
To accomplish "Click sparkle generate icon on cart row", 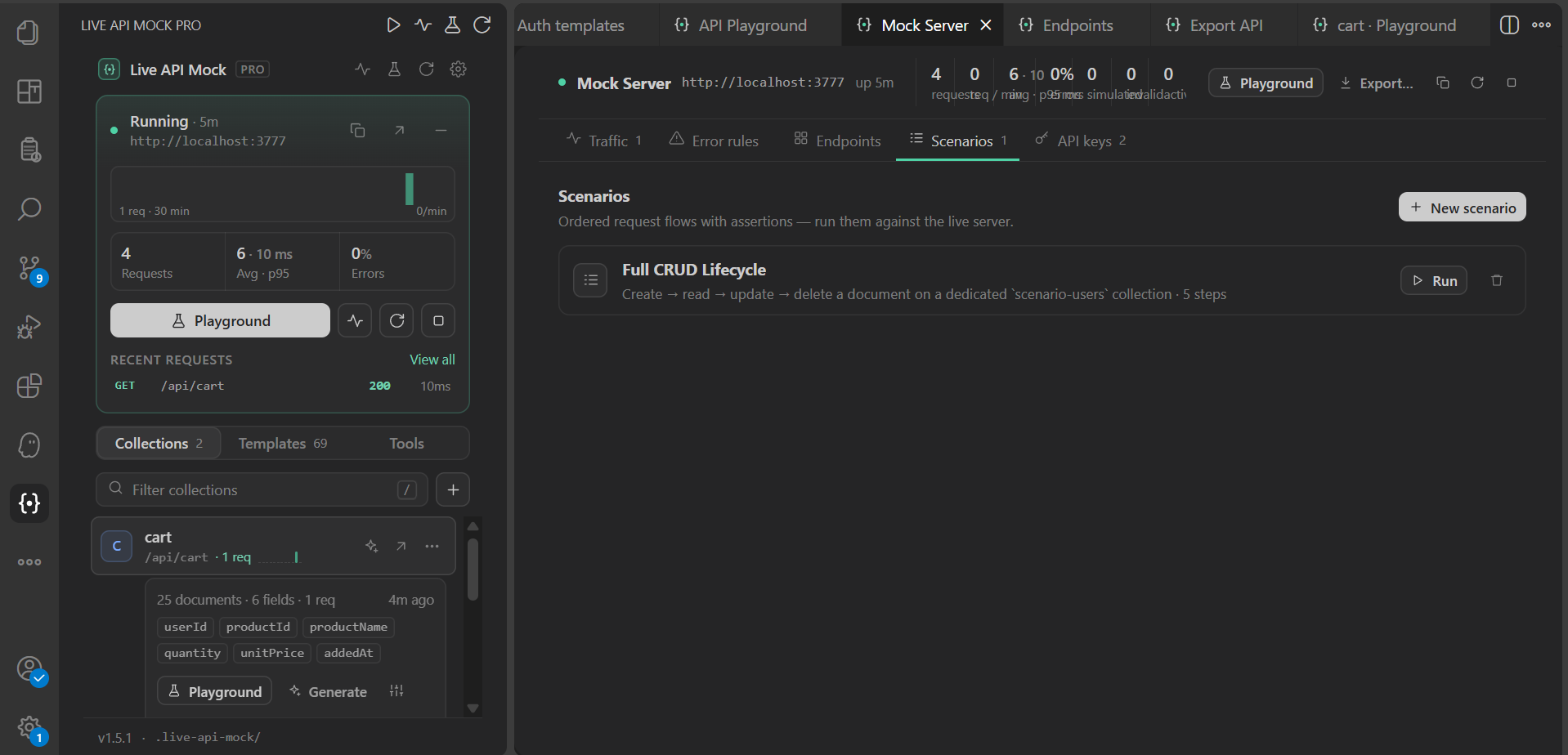I will [x=371, y=546].
